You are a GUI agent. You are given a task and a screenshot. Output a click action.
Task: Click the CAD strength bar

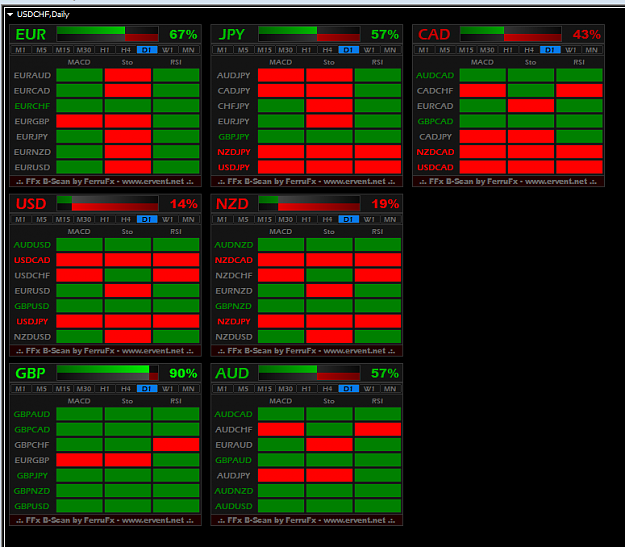(511, 34)
